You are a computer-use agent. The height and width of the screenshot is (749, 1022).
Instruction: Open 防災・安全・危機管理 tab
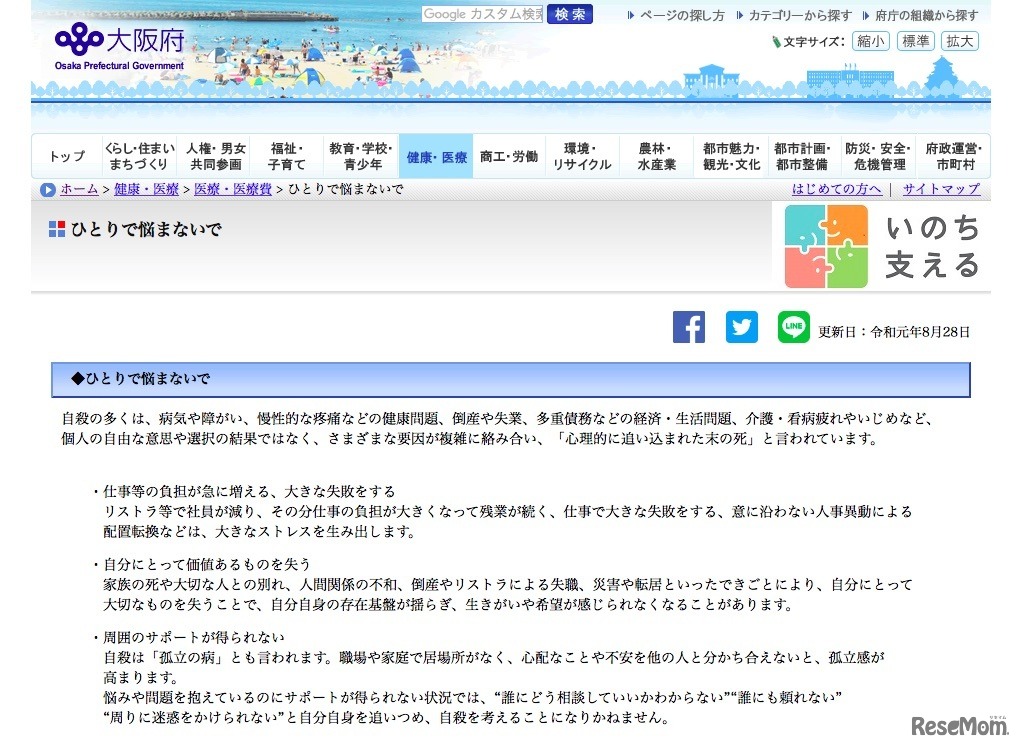click(x=878, y=156)
